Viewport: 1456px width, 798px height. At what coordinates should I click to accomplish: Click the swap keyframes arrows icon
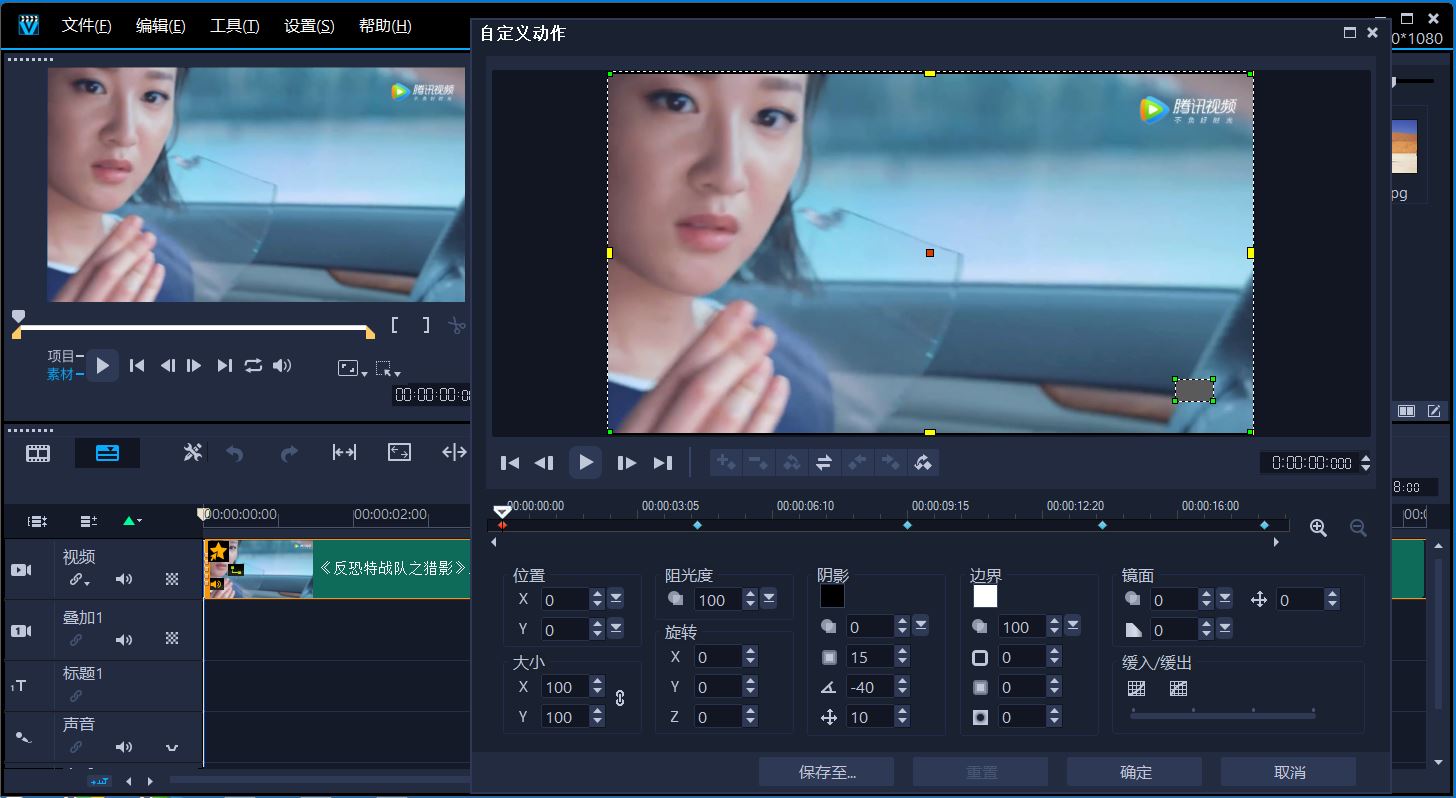(824, 462)
